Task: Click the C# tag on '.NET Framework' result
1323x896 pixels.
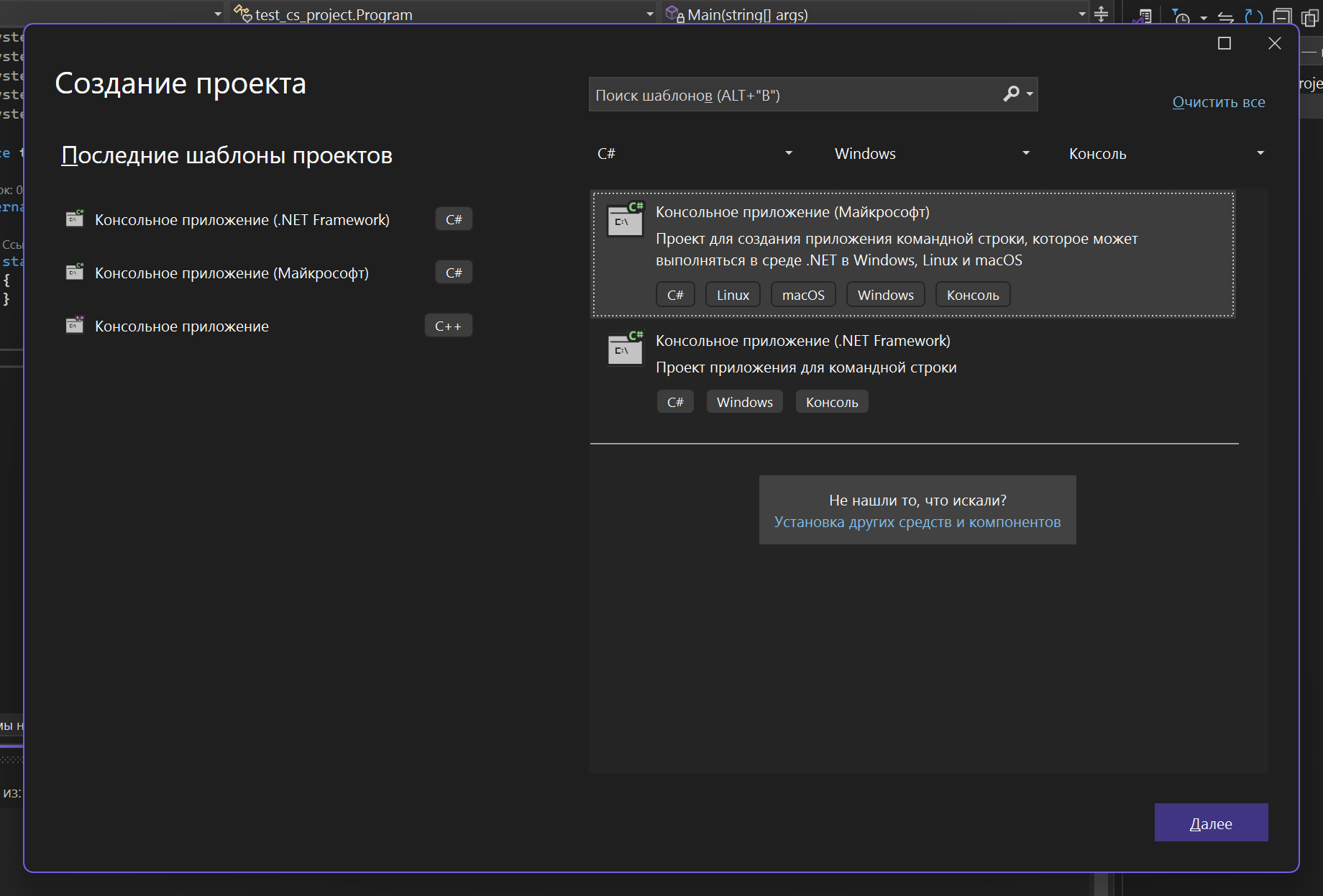Action: click(675, 402)
